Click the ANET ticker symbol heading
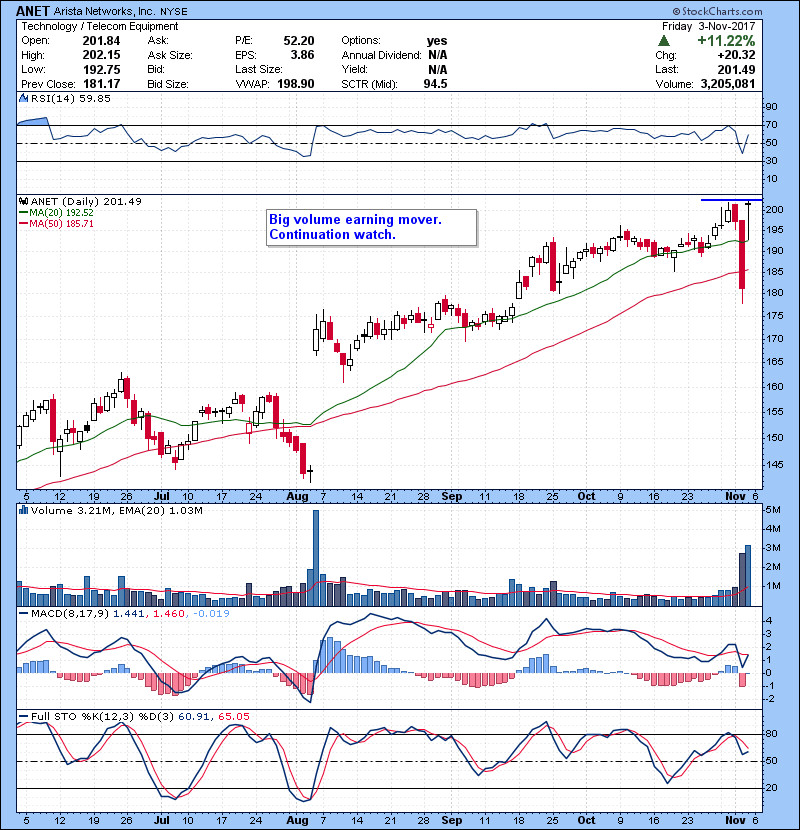 coord(36,11)
